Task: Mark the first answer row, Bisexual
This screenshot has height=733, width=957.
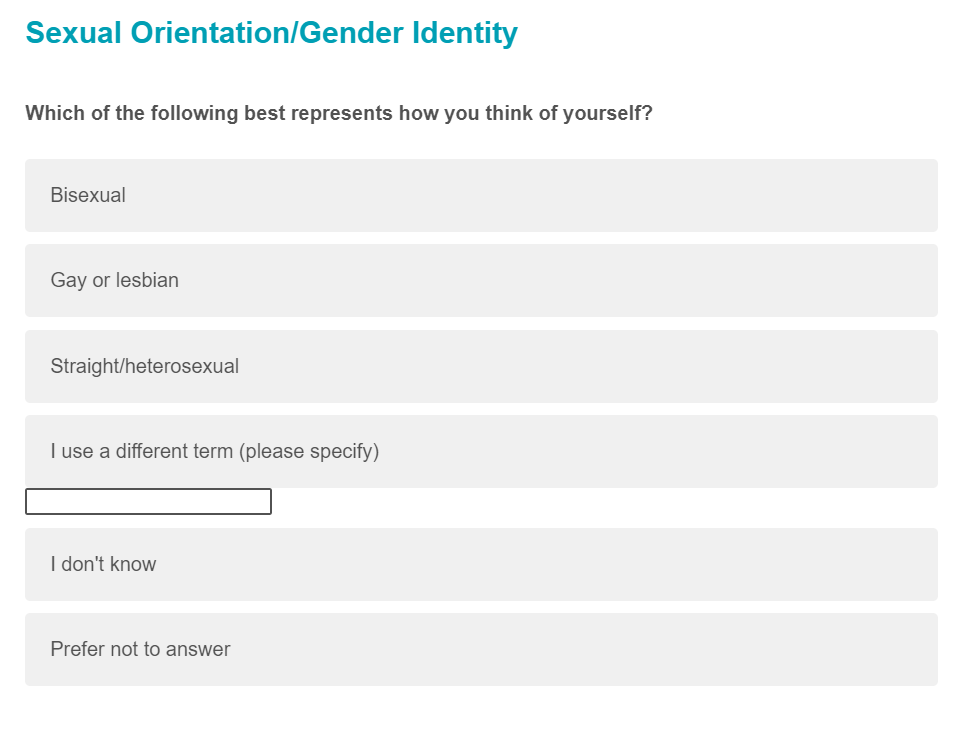Action: [x=480, y=195]
